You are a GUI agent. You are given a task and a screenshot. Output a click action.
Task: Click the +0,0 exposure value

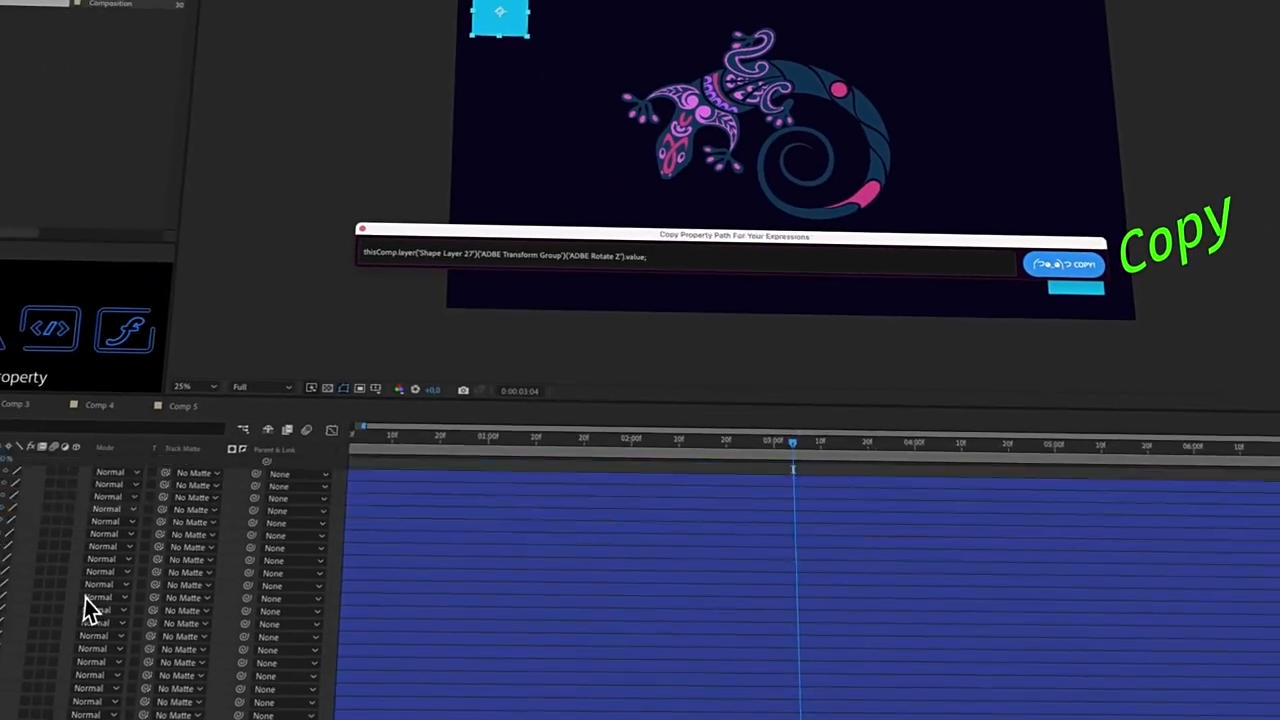(x=432, y=390)
